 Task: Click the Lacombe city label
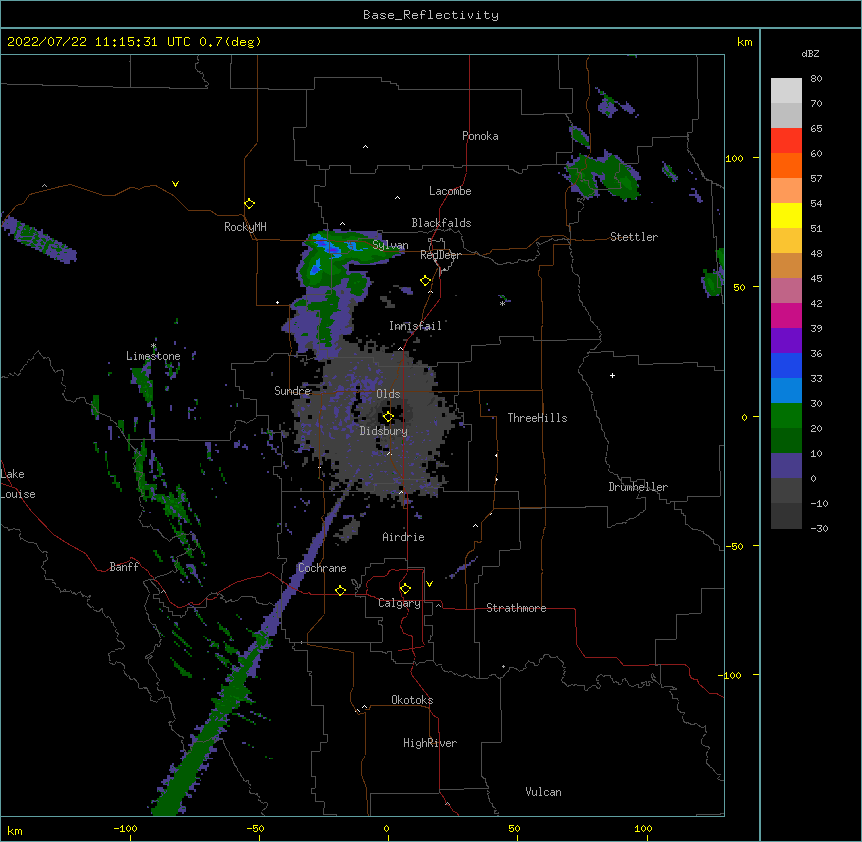450,191
